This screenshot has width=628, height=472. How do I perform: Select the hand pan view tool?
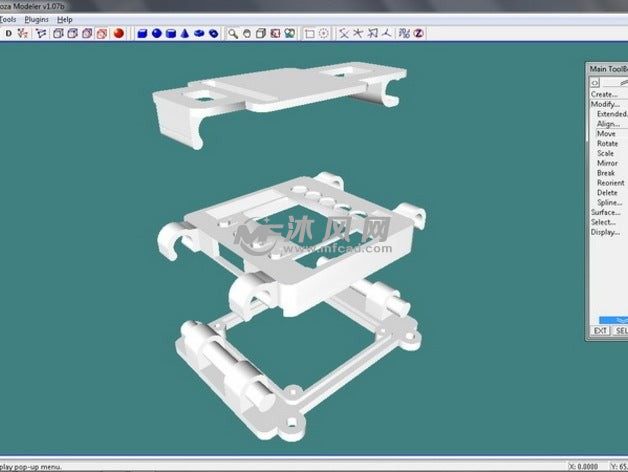point(247,33)
